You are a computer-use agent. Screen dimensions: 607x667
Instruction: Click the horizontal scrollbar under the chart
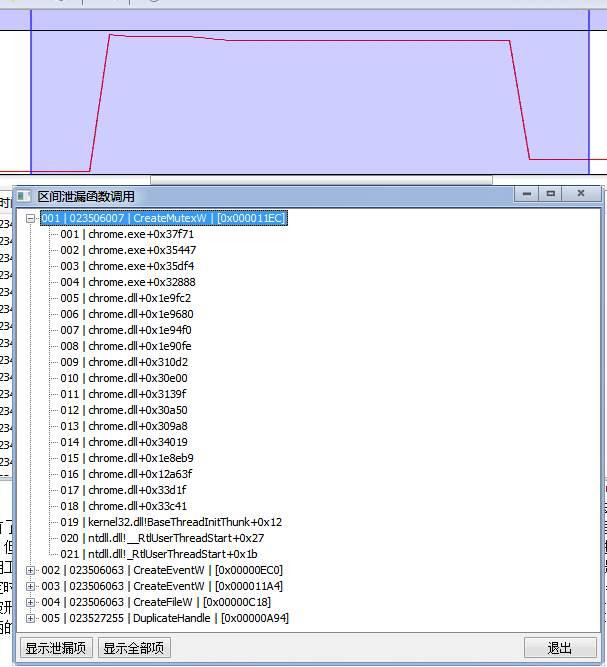point(322,180)
